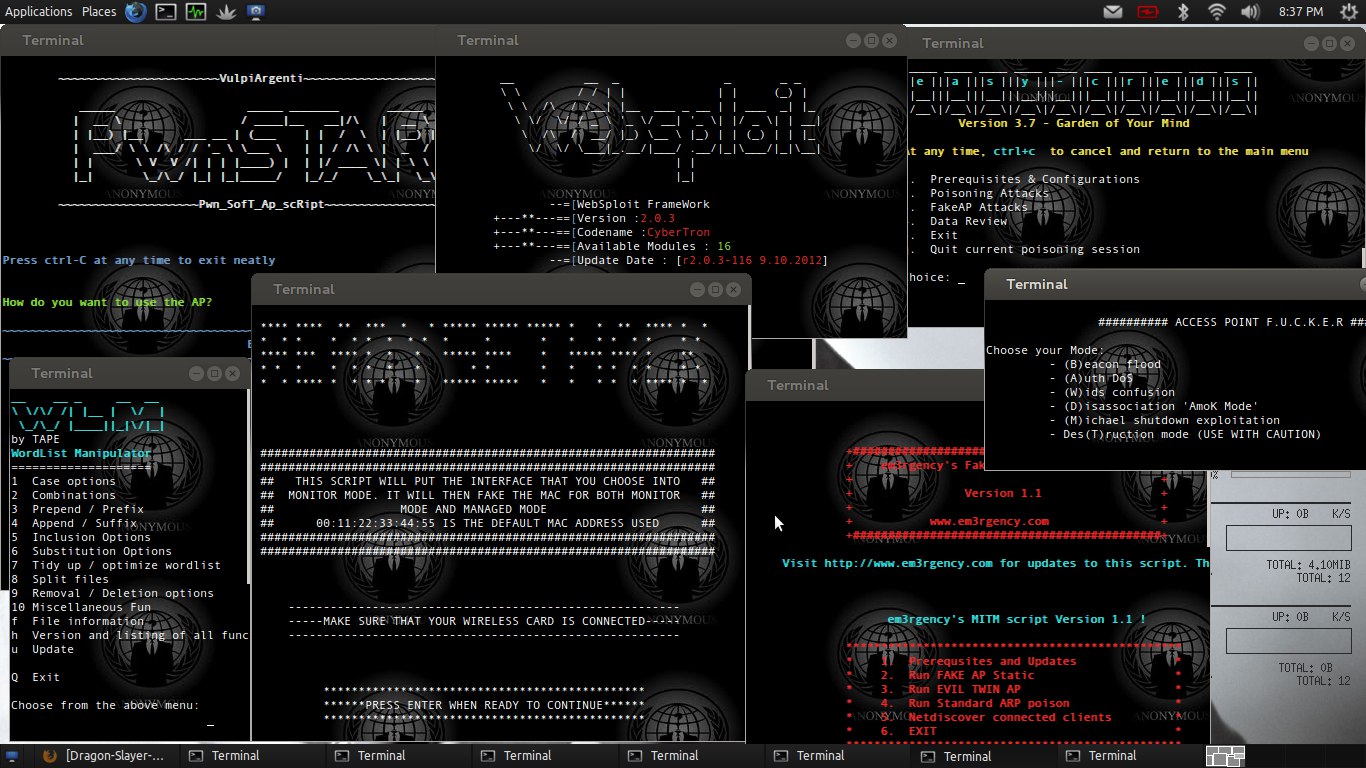Open the 8:37 PM clock
Screen dimensions: 1366x768
(x=1301, y=12)
